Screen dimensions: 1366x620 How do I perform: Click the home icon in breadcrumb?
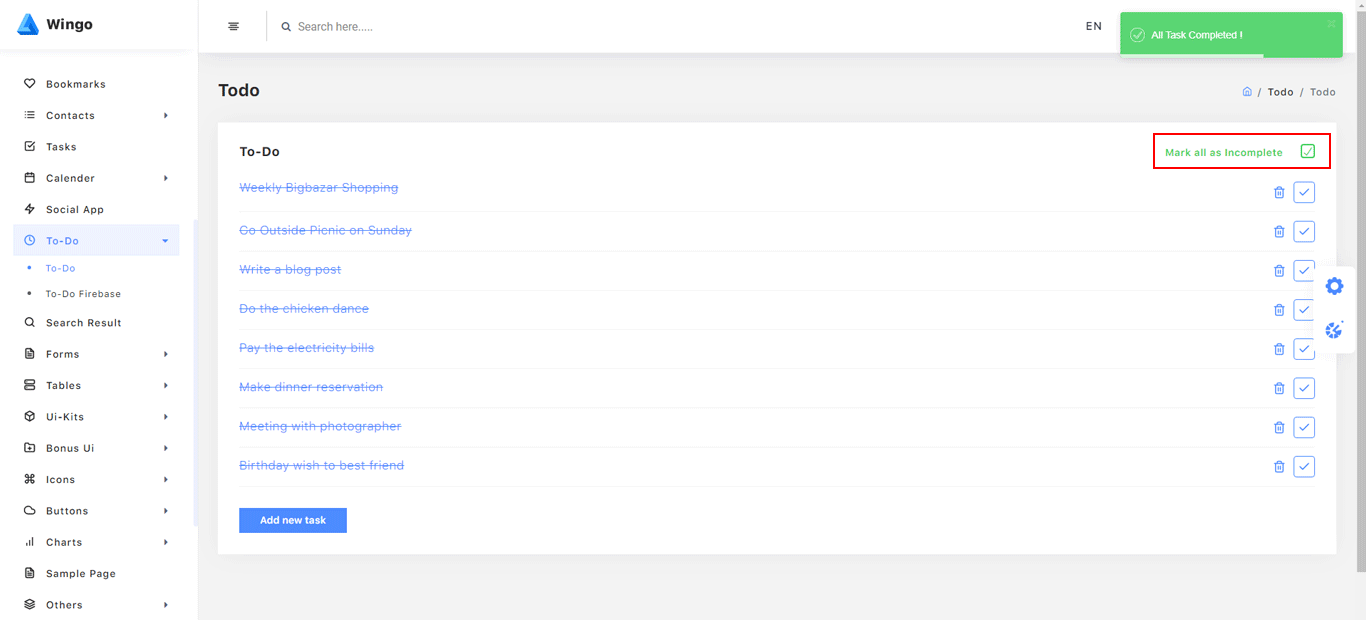tap(1247, 92)
